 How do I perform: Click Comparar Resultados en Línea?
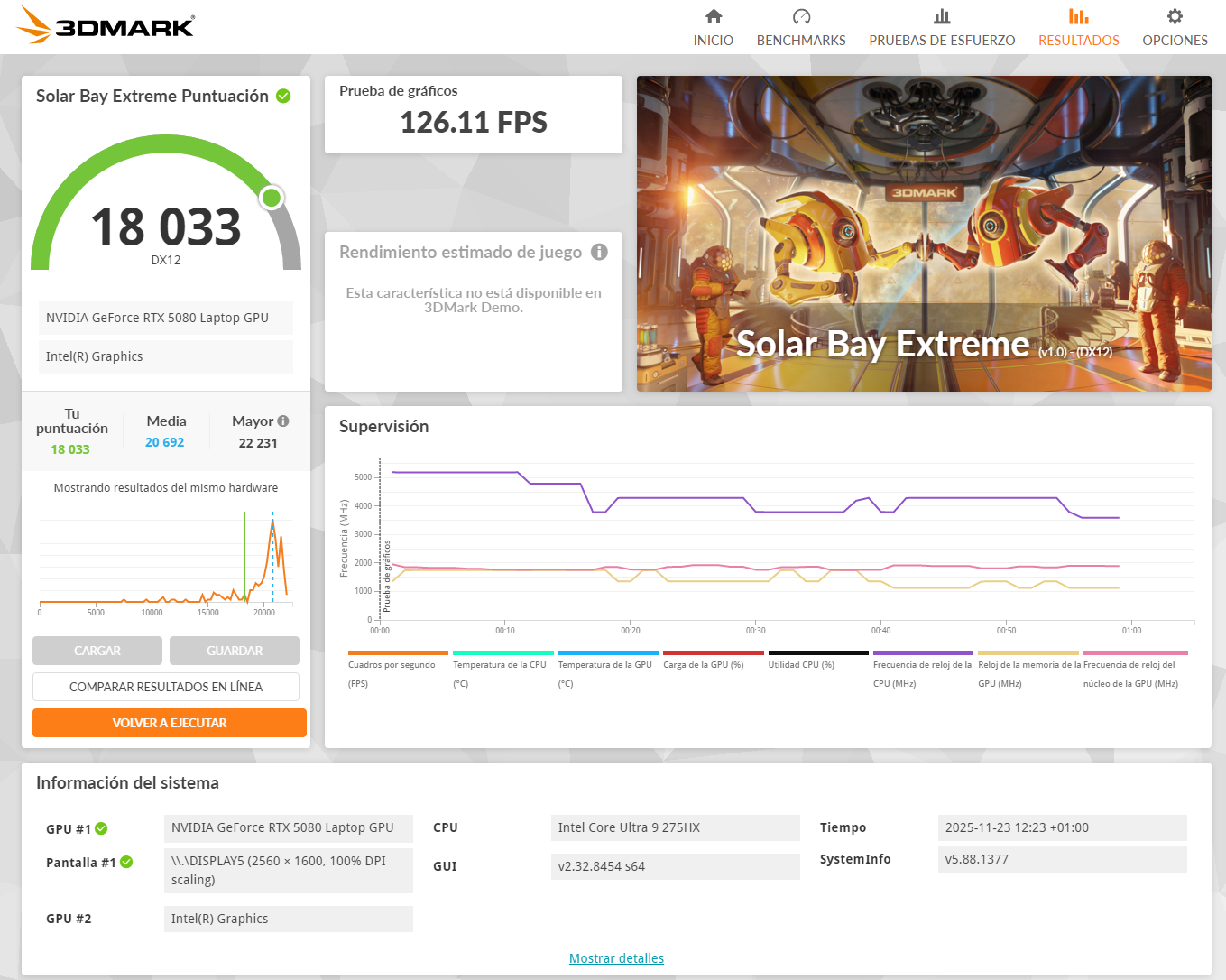tap(166, 687)
